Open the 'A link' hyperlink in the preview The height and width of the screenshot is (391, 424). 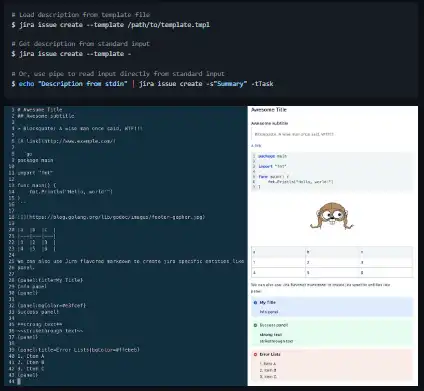(x=256, y=146)
